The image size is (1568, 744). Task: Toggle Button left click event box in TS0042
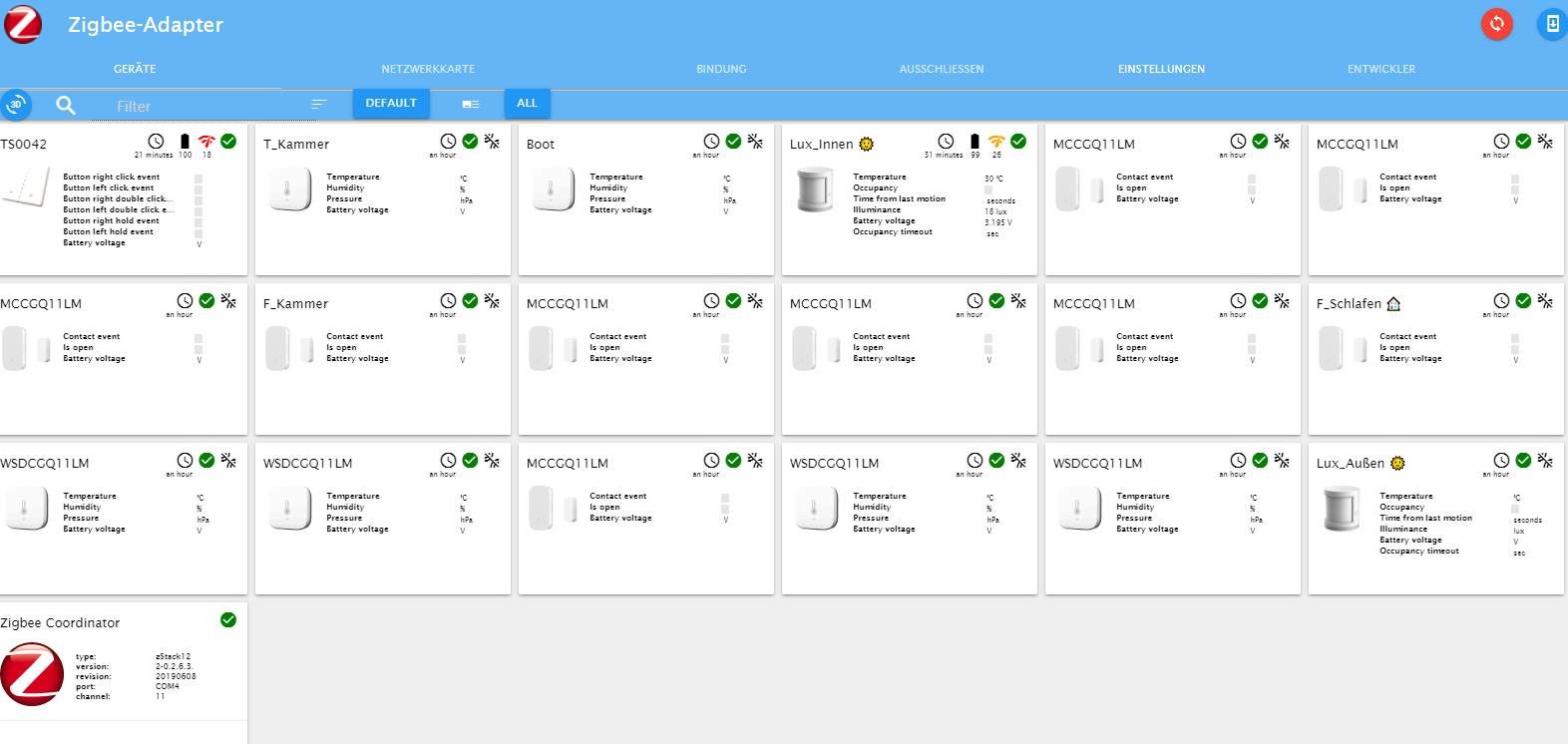tap(198, 189)
